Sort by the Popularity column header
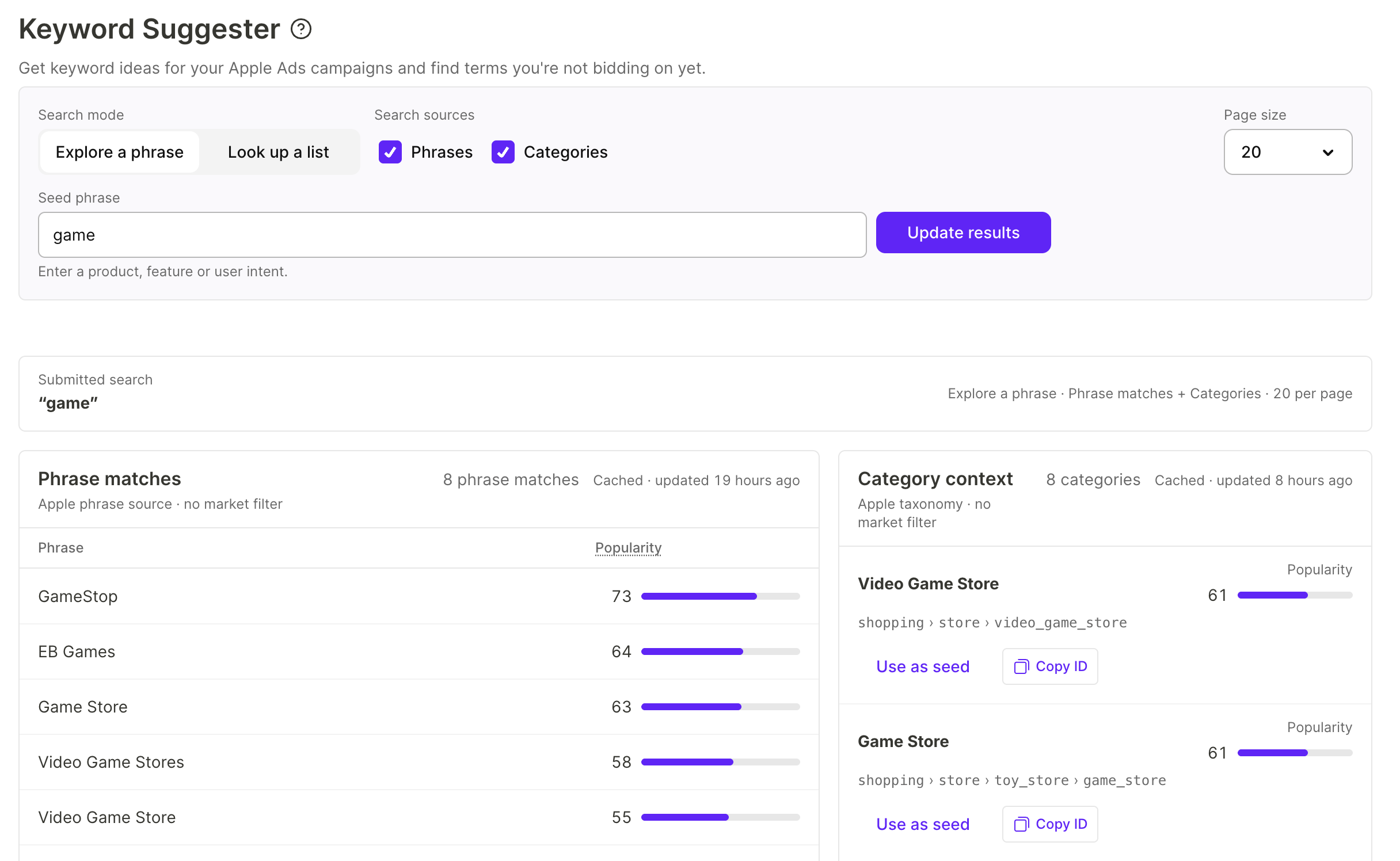The image size is (1400, 861). click(x=628, y=548)
